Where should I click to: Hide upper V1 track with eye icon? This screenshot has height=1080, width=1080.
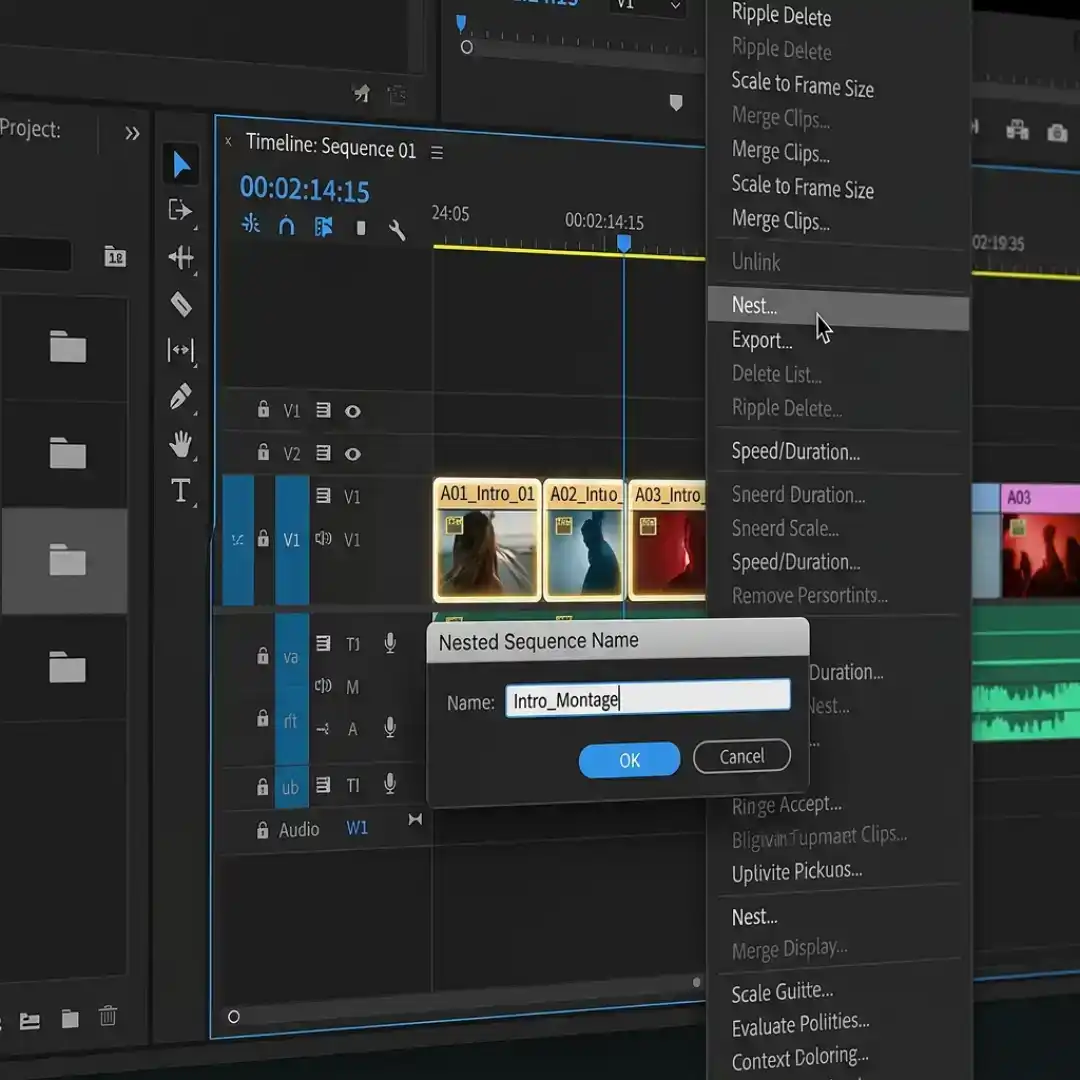pyautogui.click(x=353, y=412)
